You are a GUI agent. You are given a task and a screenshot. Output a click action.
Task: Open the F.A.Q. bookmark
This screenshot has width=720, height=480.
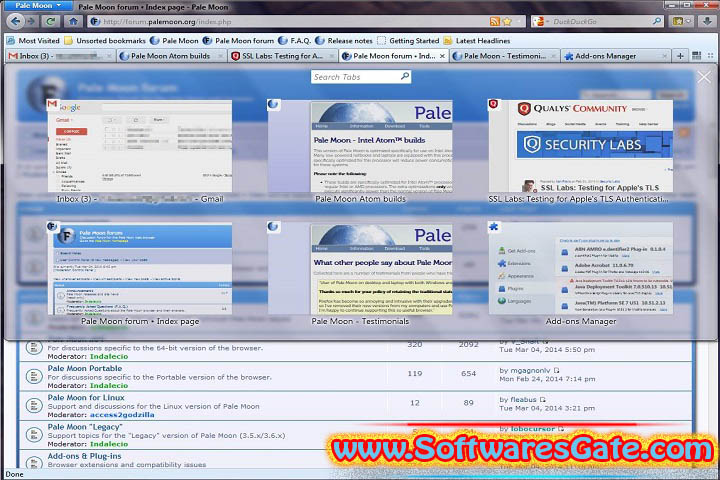coord(295,40)
